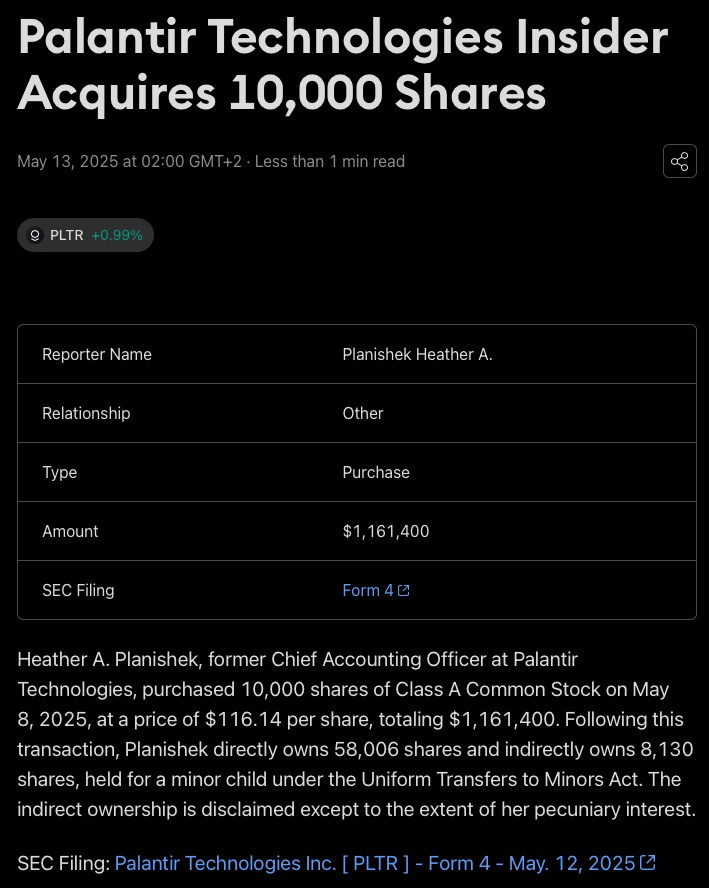The height and width of the screenshot is (888, 709).
Task: Click the share icon button
Action: (680, 161)
